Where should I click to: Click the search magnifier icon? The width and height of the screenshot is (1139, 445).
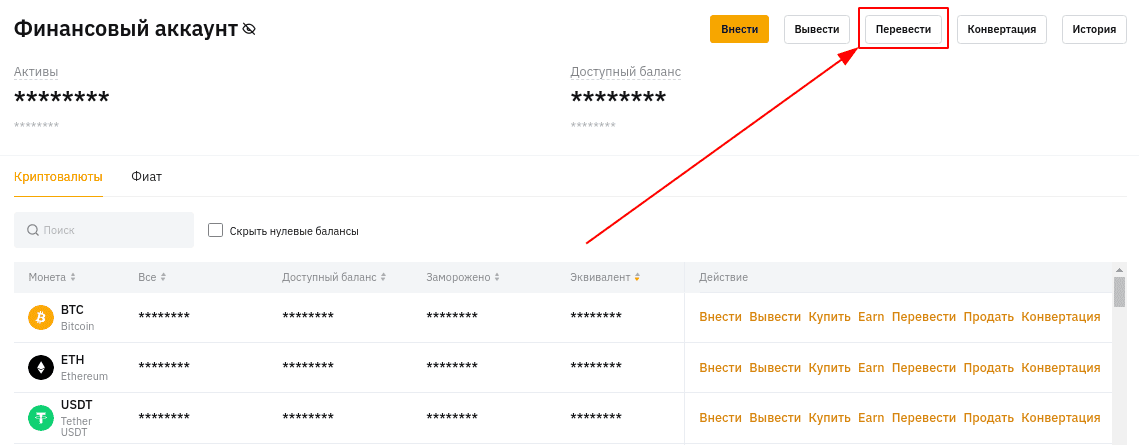(33, 230)
